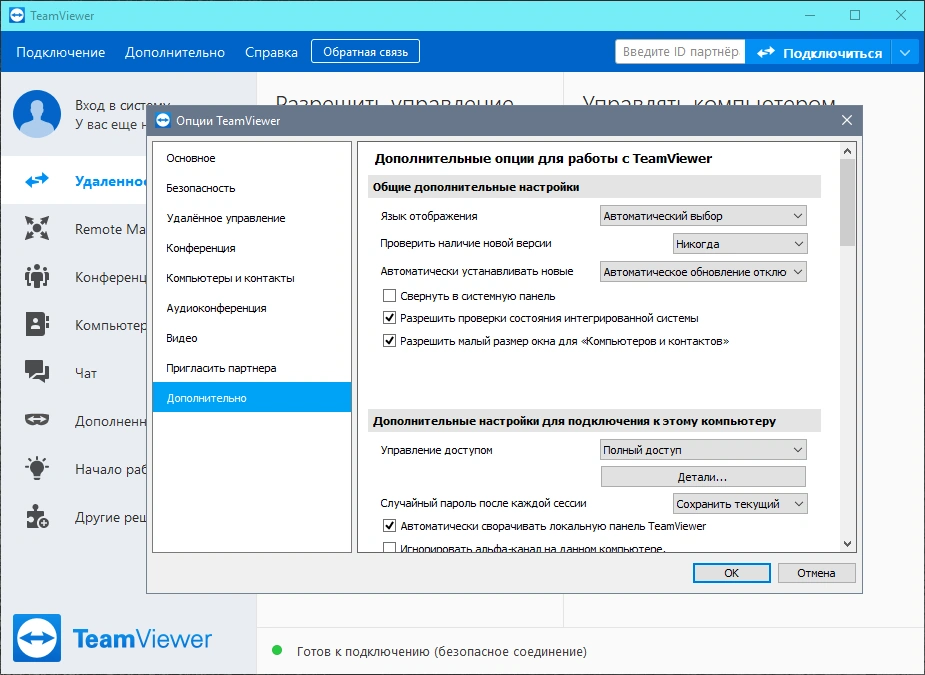Image resolution: width=925 pixels, height=675 pixels.
Task: Enable Свернуть в системную панель checkbox
Action: (389, 296)
